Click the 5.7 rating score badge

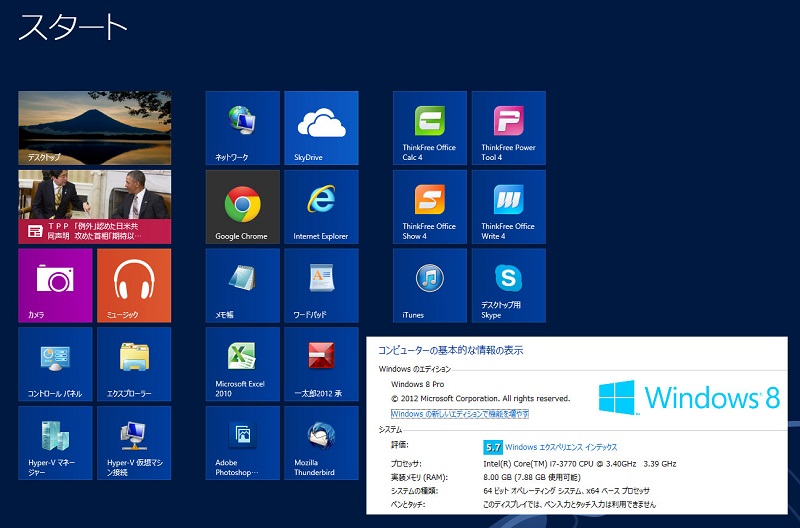pyautogui.click(x=493, y=447)
